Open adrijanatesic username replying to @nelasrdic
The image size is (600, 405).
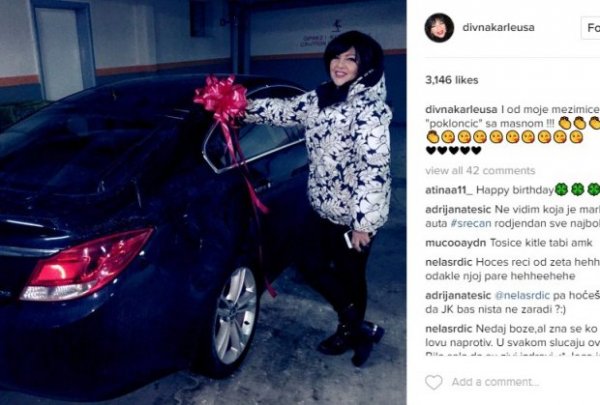pyautogui.click(x=458, y=295)
